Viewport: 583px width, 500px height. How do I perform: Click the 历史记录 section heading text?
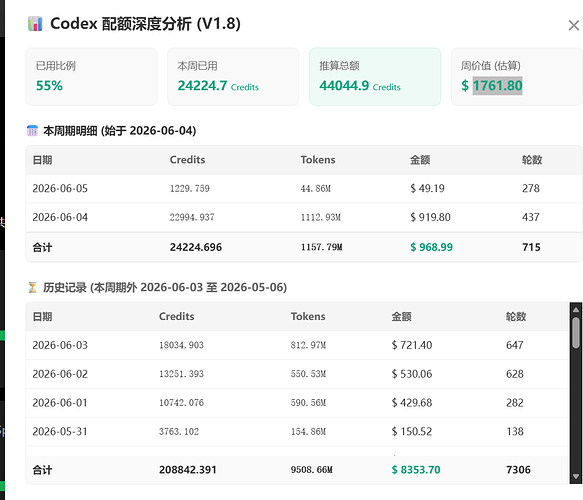tap(165, 287)
